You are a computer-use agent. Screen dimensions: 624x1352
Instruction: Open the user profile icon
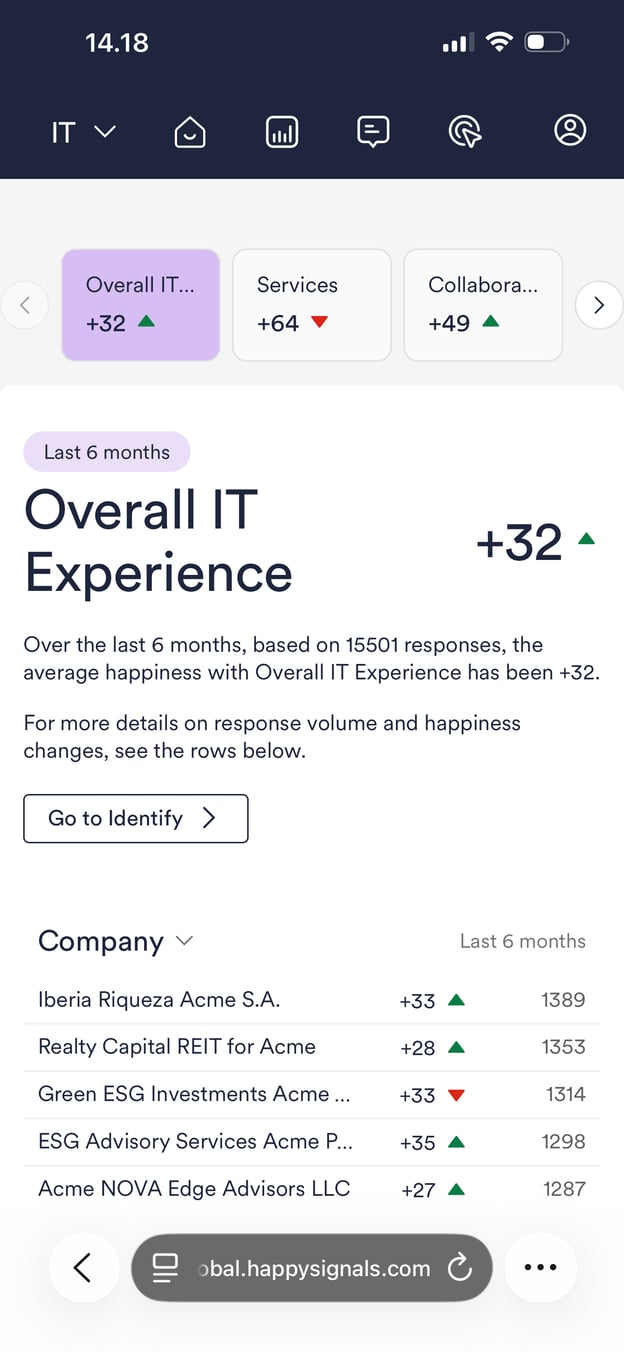570,131
